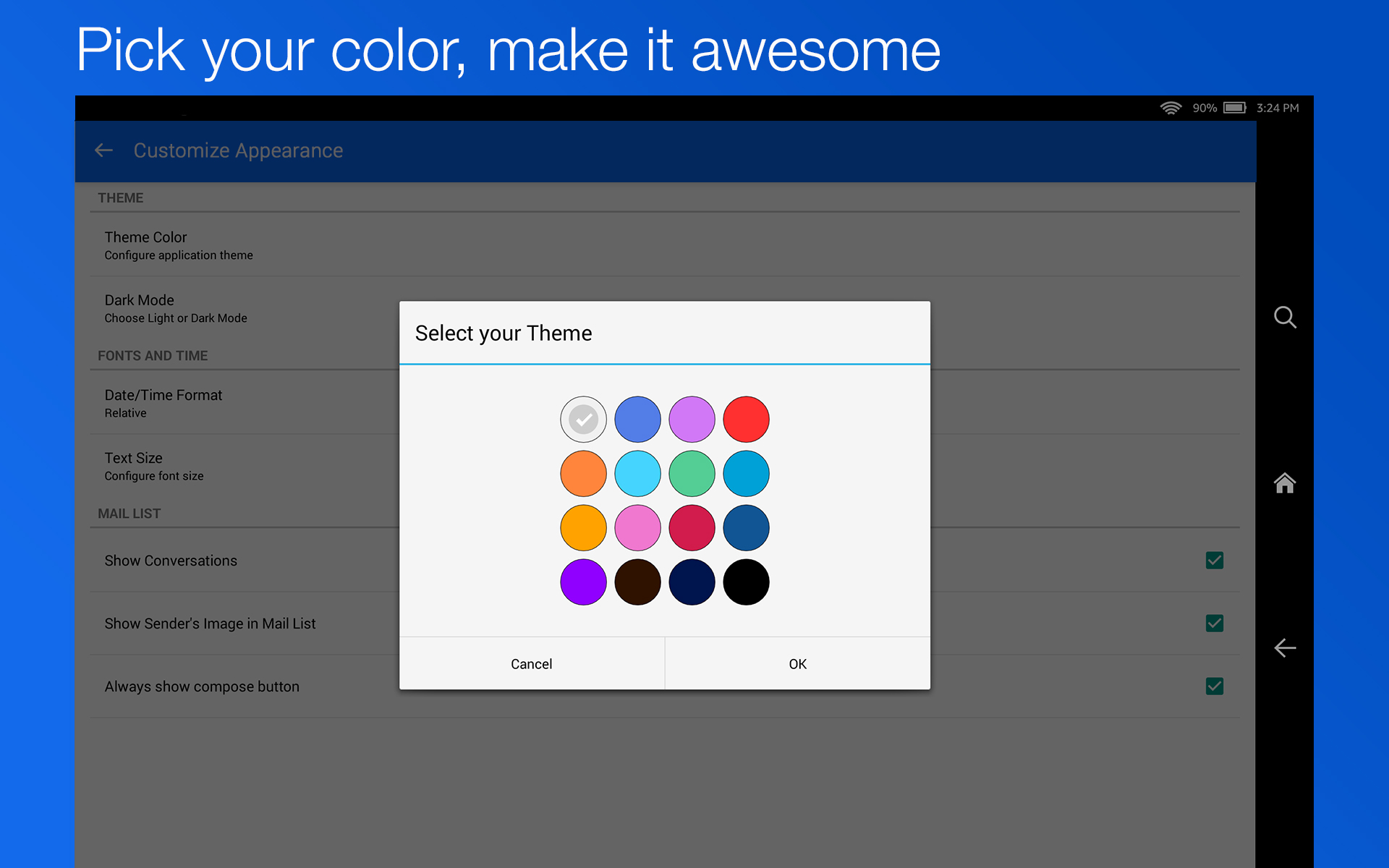Open Date/Time Format options
1389x868 pixels.
239,402
